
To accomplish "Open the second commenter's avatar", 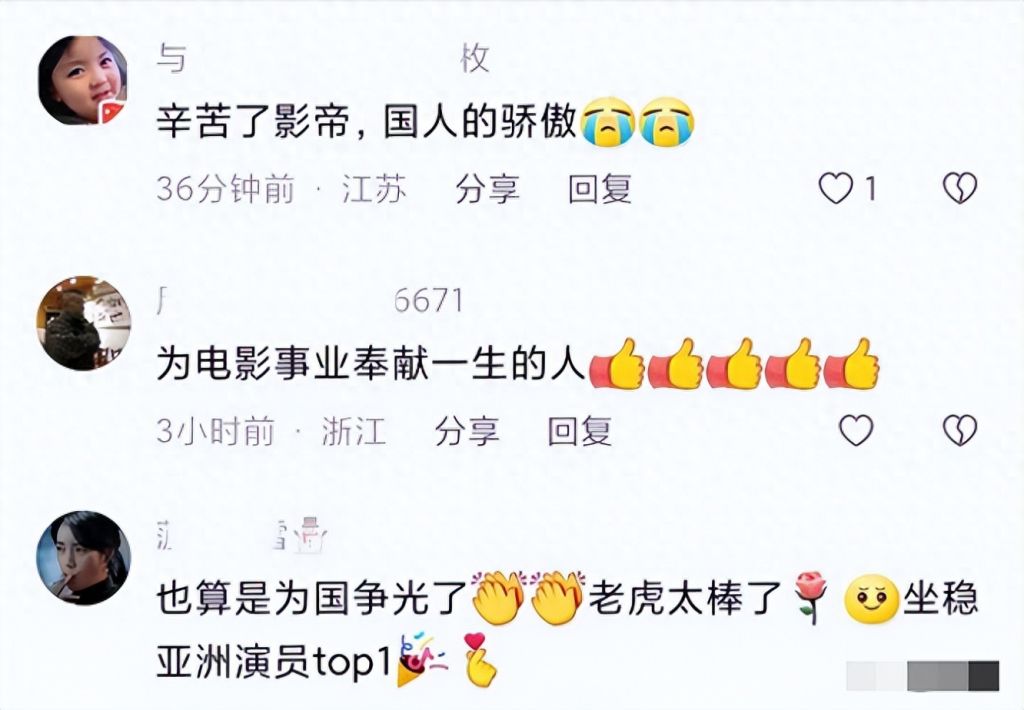I will [83, 322].
